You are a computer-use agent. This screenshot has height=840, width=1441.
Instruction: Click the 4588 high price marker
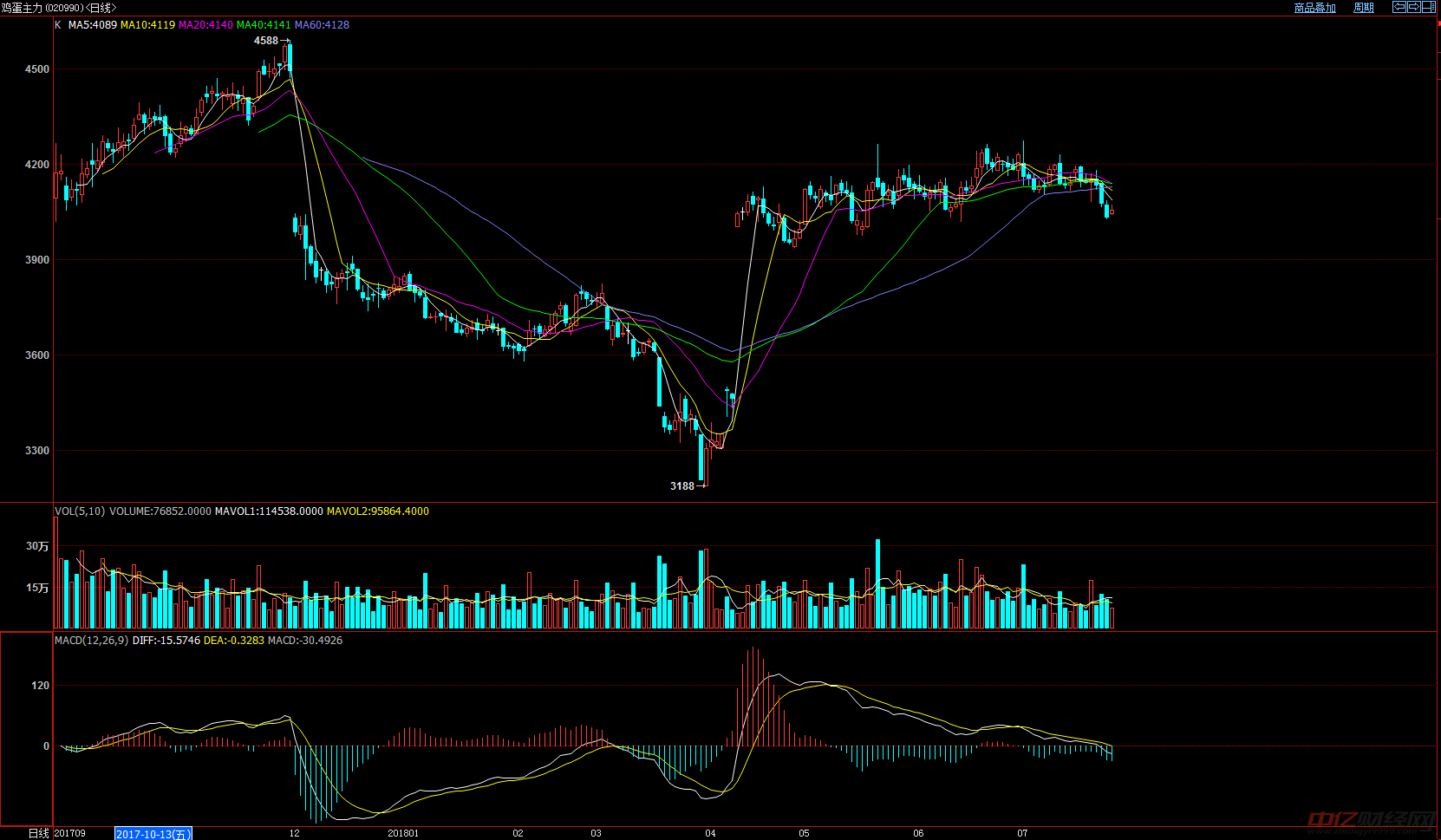click(x=266, y=41)
